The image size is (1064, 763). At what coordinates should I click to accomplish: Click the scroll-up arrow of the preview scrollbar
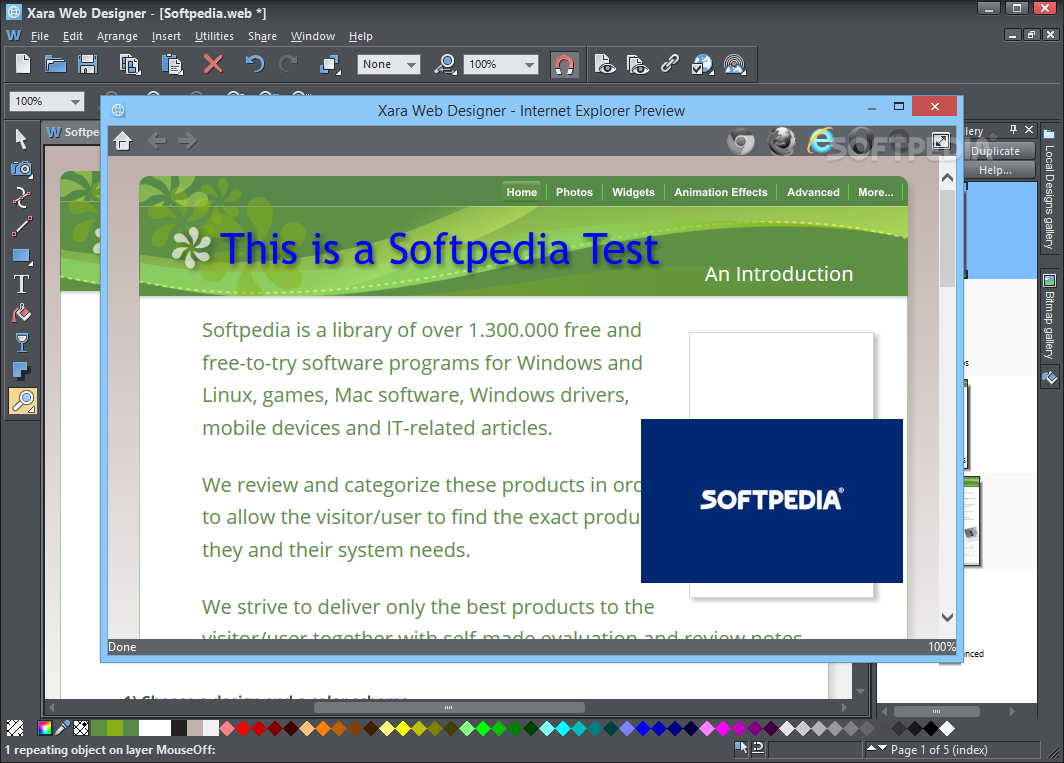click(947, 178)
